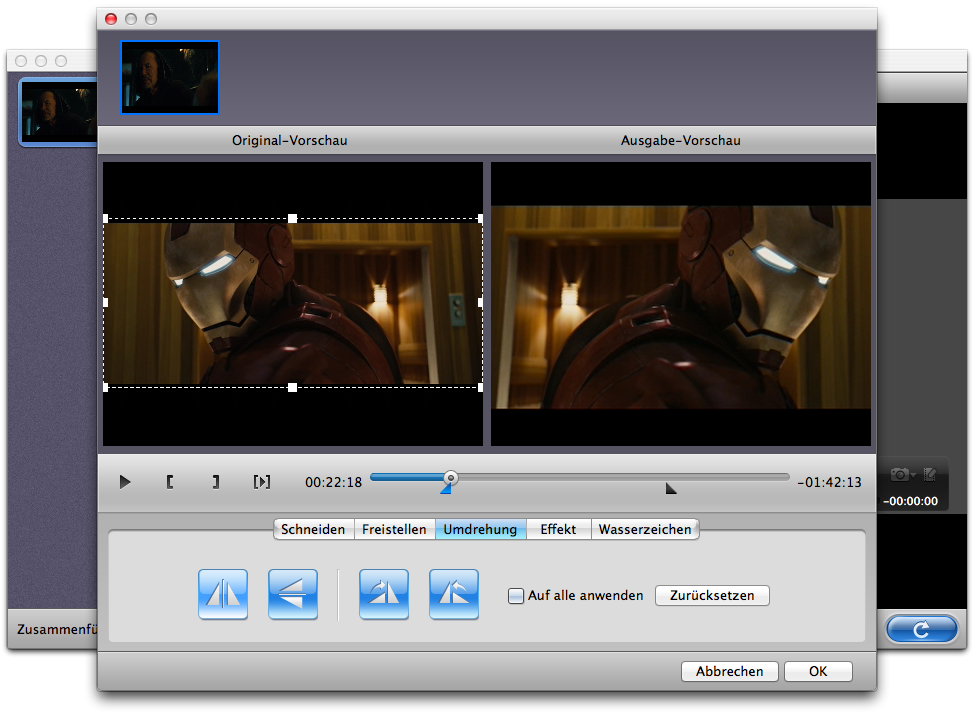Click the round playhead knob on the timeline
The height and width of the screenshot is (715, 974).
click(x=451, y=478)
